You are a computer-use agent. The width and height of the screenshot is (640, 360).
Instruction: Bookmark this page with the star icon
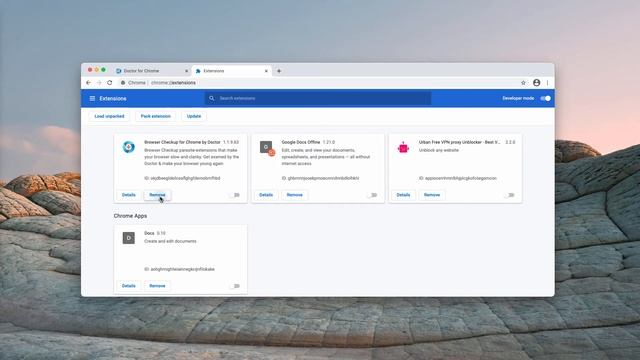[x=523, y=83]
